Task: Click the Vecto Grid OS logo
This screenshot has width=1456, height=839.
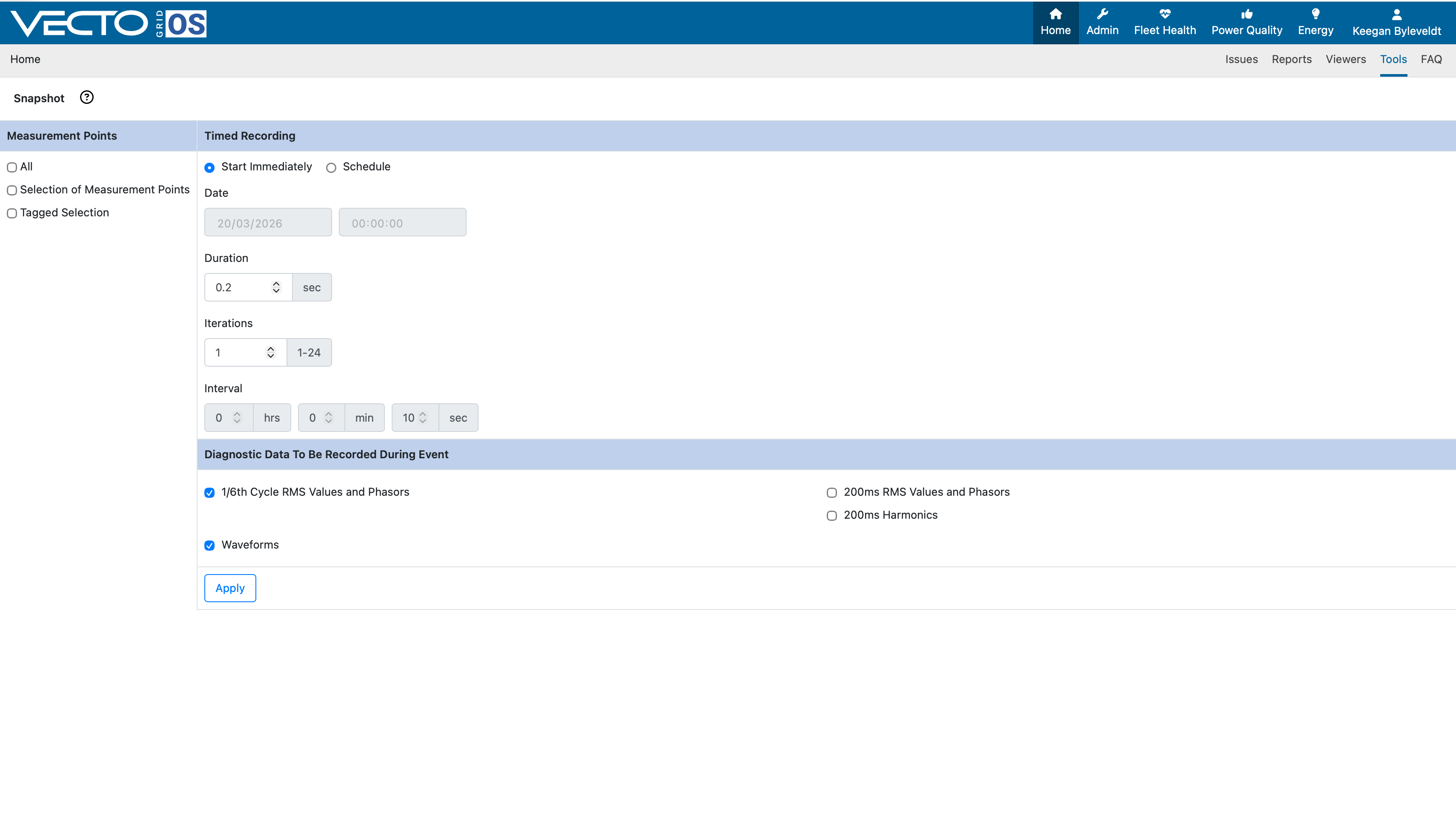Action: [108, 23]
